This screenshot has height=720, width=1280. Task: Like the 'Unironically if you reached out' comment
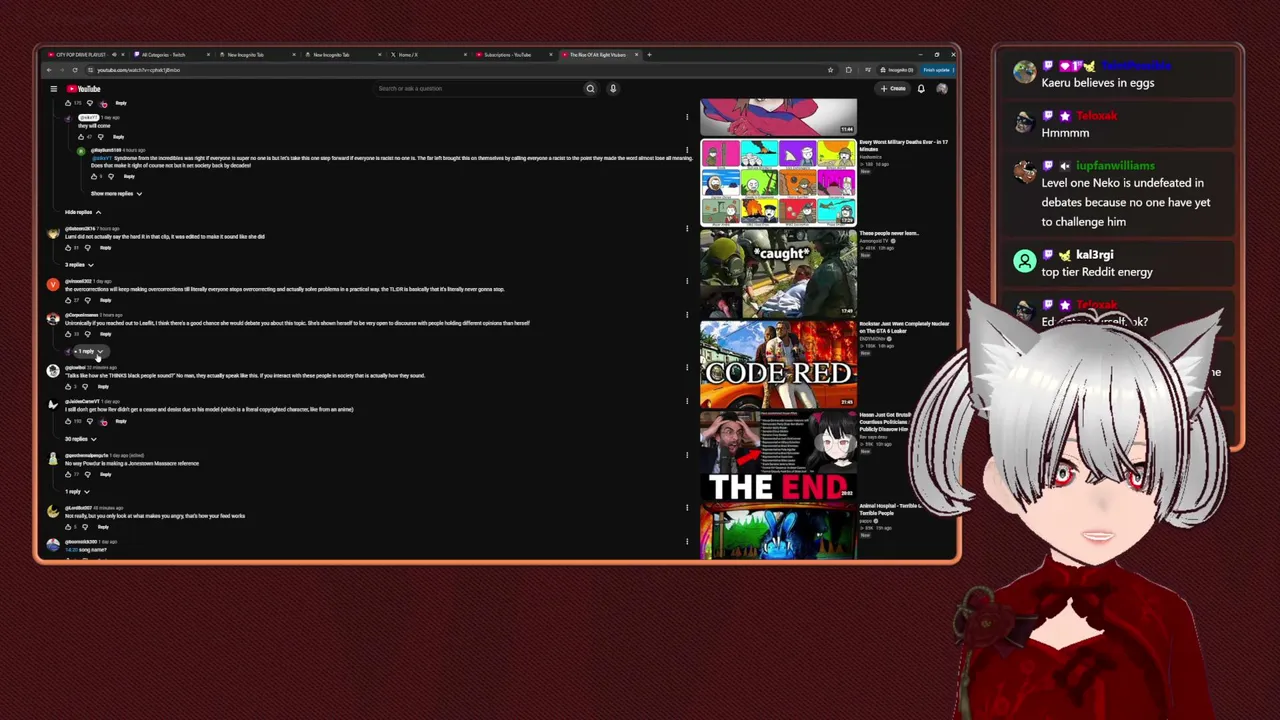68,334
